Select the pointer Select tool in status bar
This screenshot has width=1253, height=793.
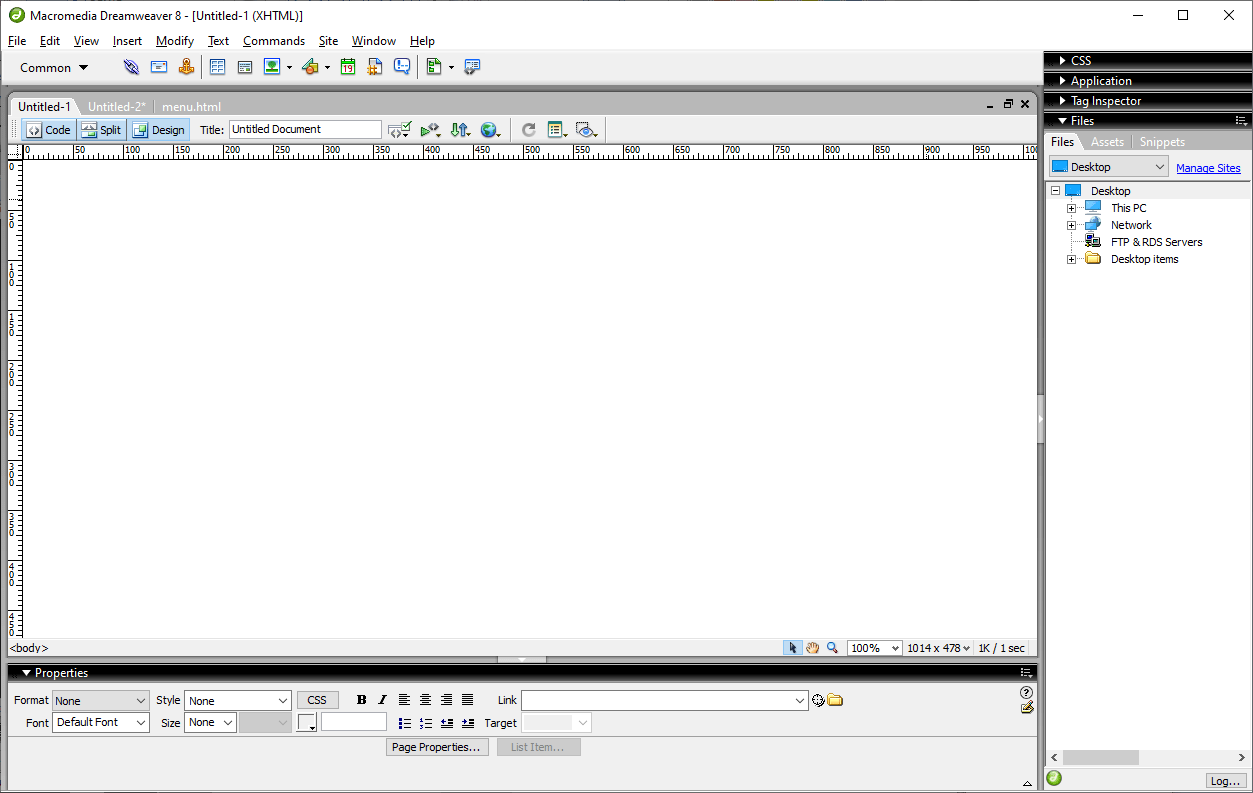point(793,648)
